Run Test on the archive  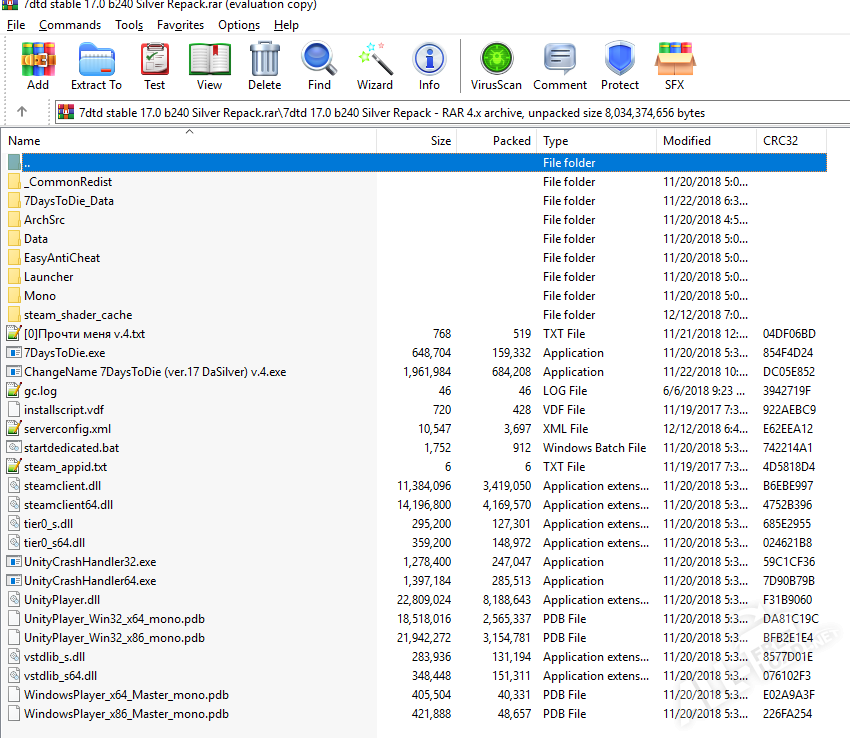(154, 66)
